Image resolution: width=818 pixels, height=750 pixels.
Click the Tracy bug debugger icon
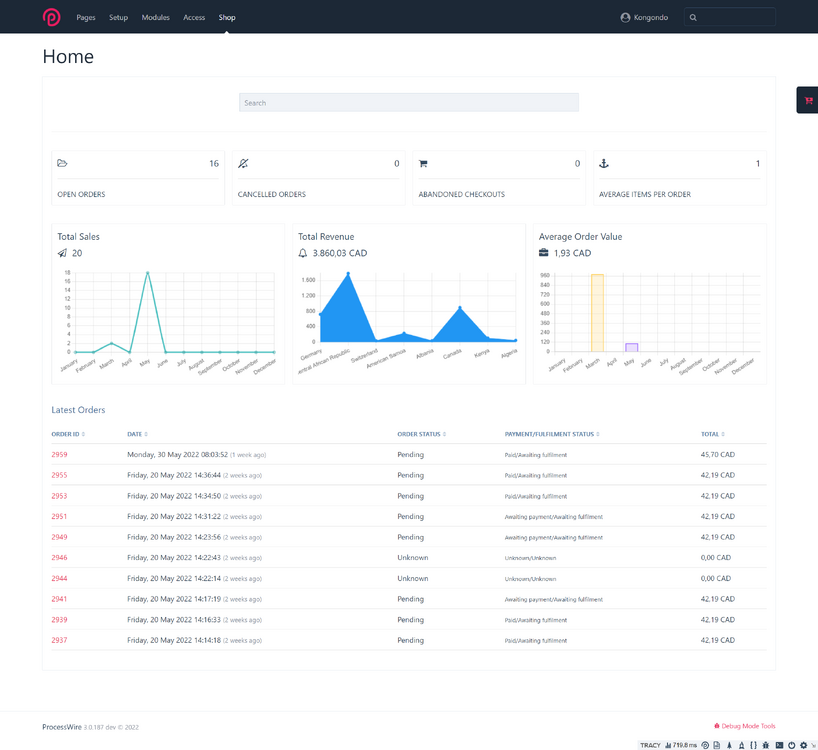point(766,745)
